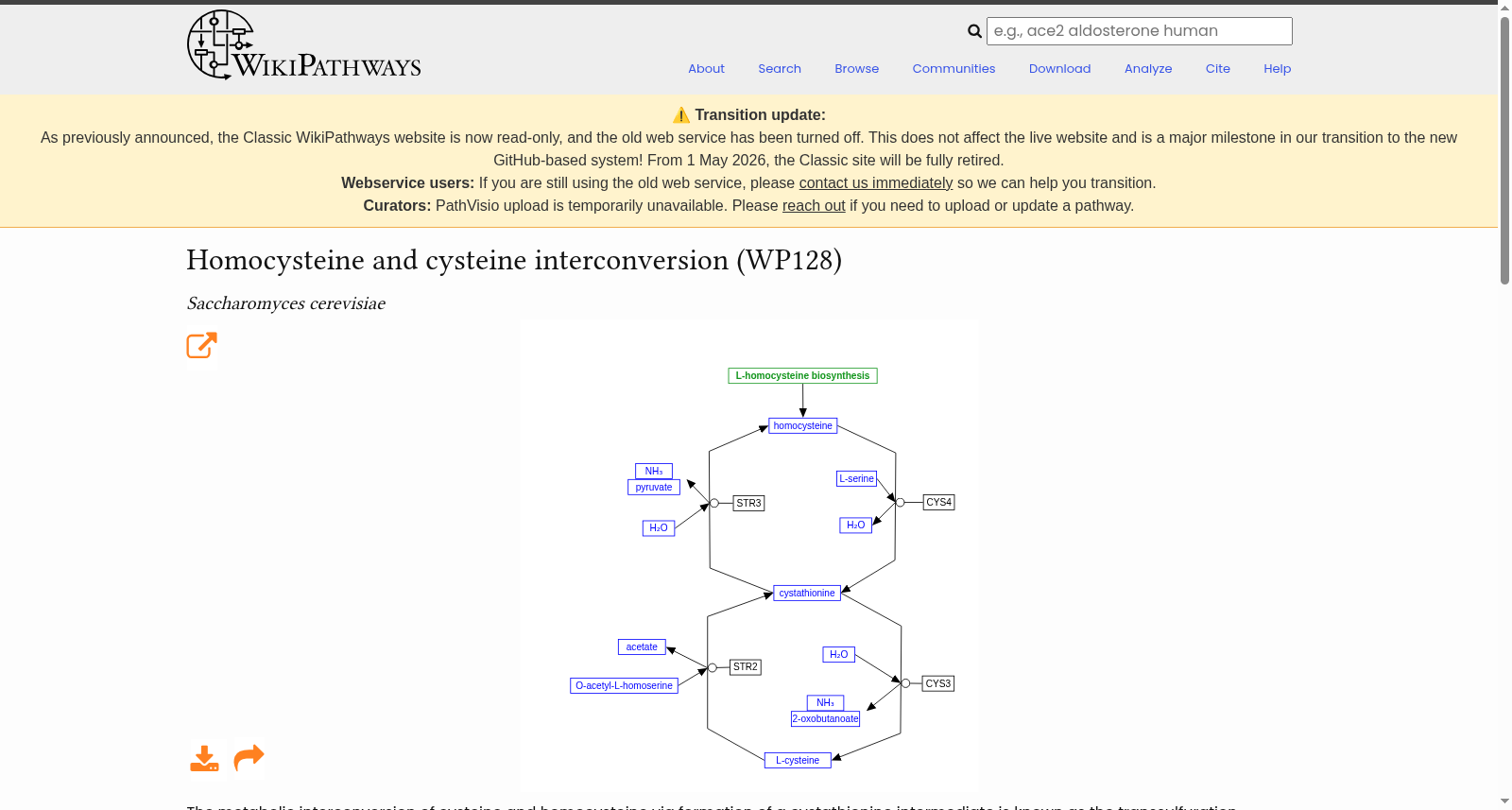Select the H₂O node near STR3
1512x810 pixels.
(x=659, y=528)
